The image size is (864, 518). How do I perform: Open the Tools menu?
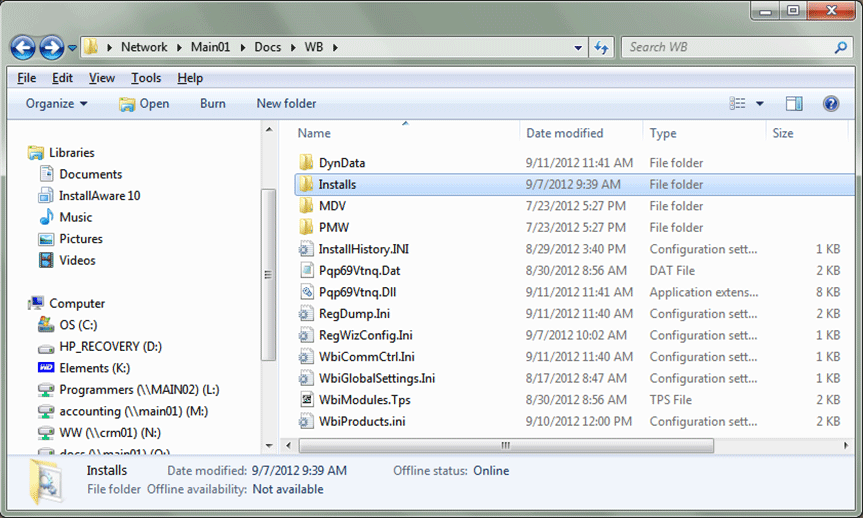(146, 78)
